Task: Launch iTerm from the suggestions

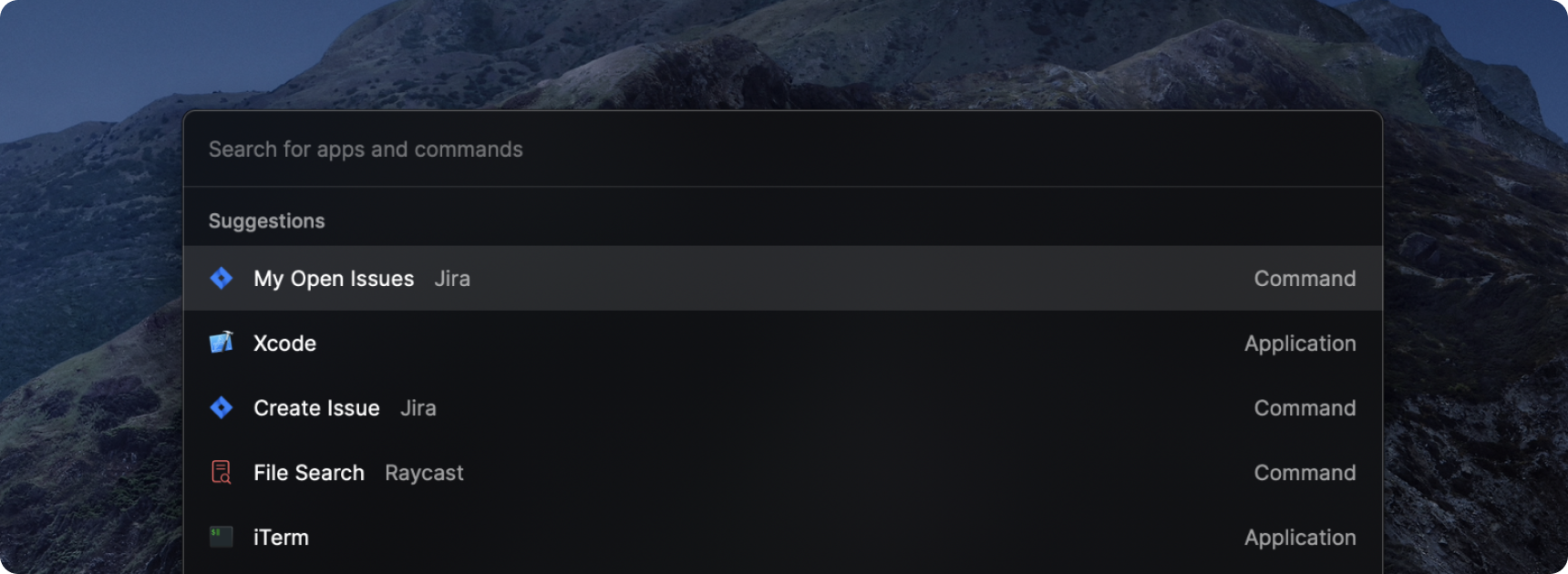Action: (782, 537)
